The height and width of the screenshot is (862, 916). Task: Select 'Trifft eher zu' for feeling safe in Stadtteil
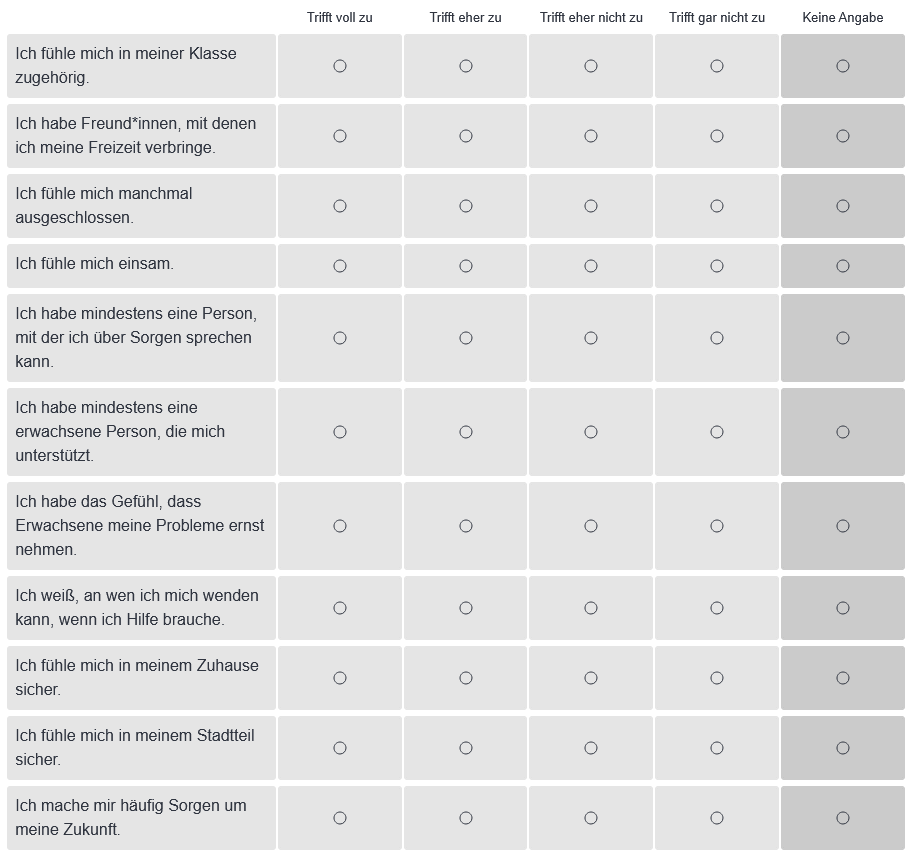click(x=466, y=748)
